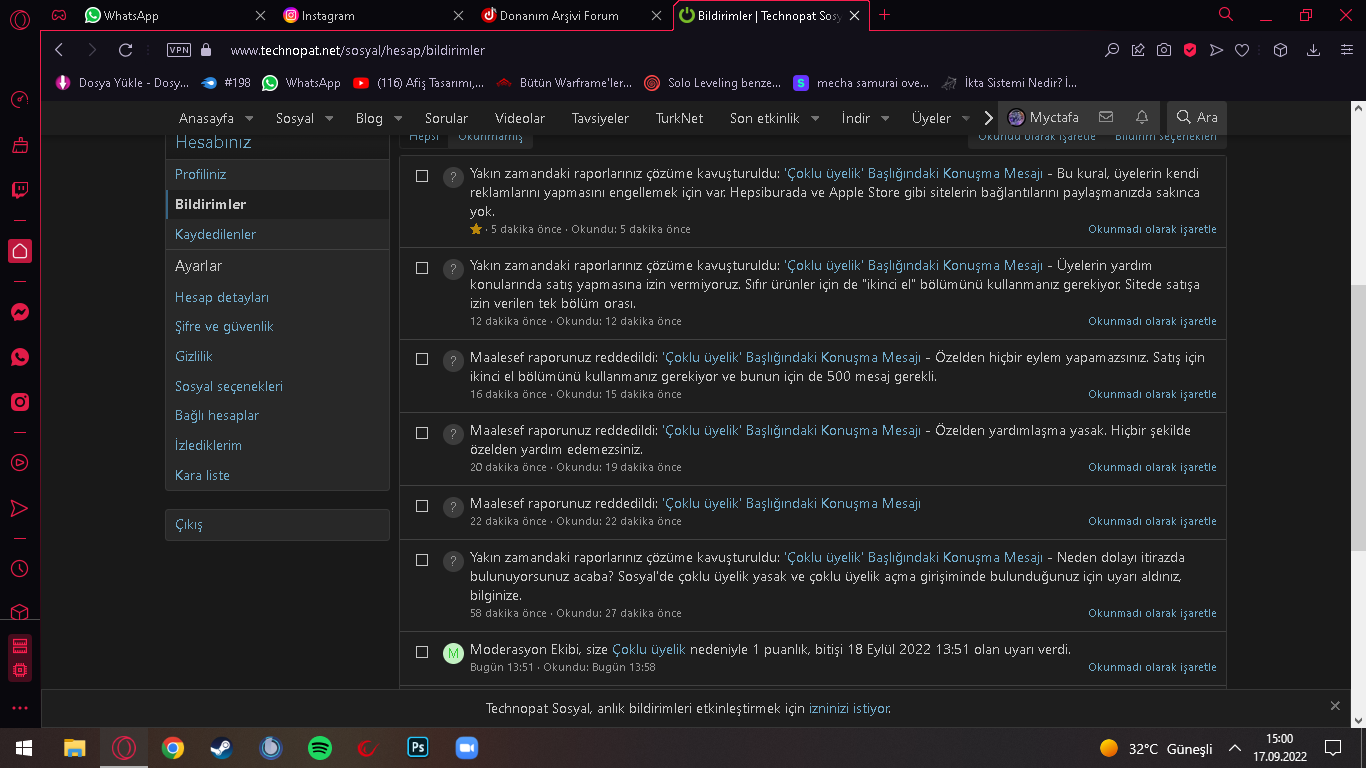The height and width of the screenshot is (768, 1366).
Task: Toggle the VPN badge in the address bar
Action: [x=178, y=50]
